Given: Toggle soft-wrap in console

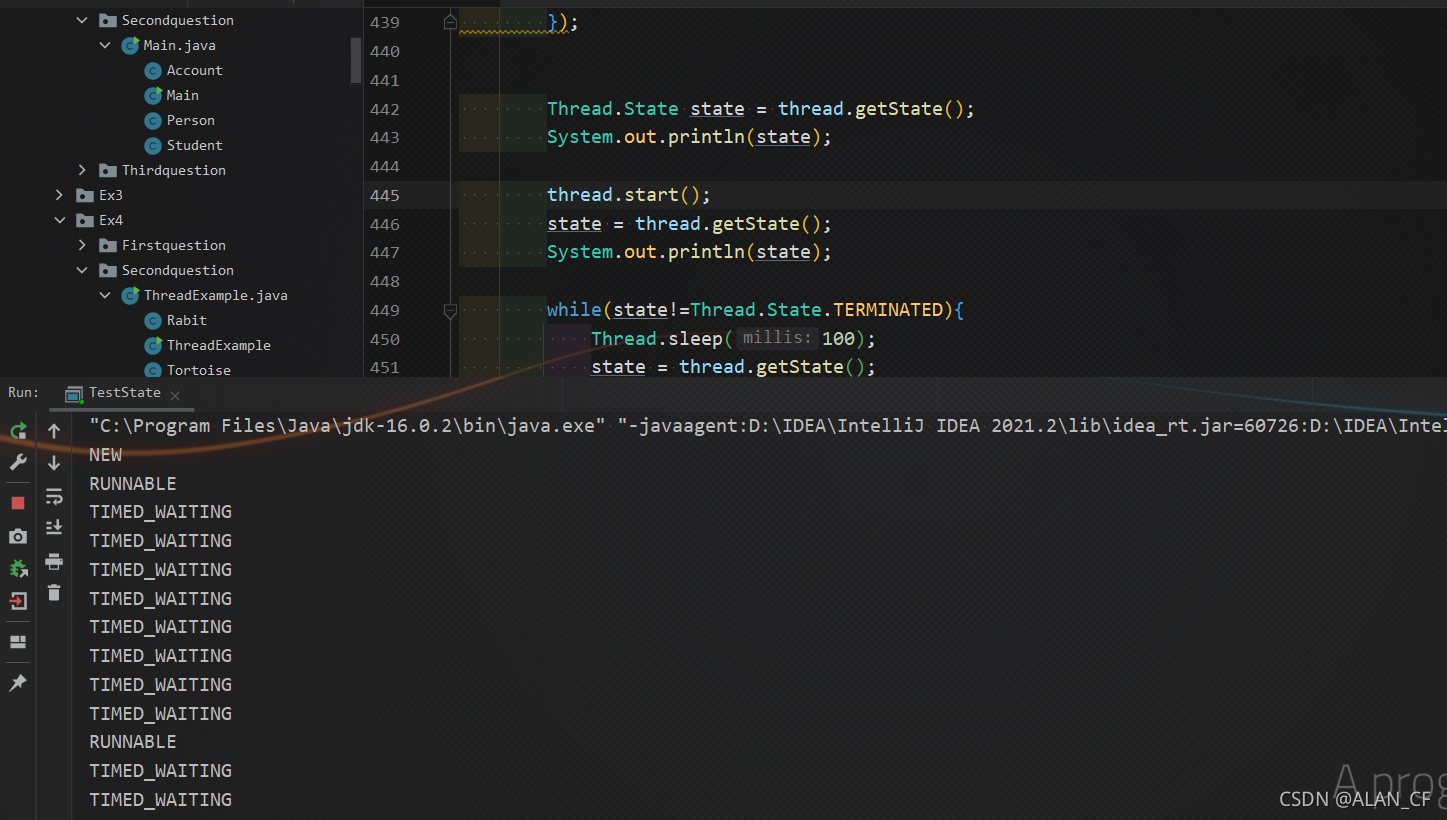Looking at the screenshot, I should tap(54, 496).
